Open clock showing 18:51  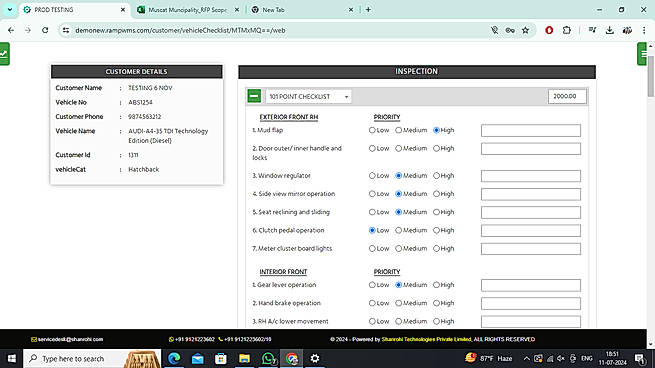tap(612, 358)
